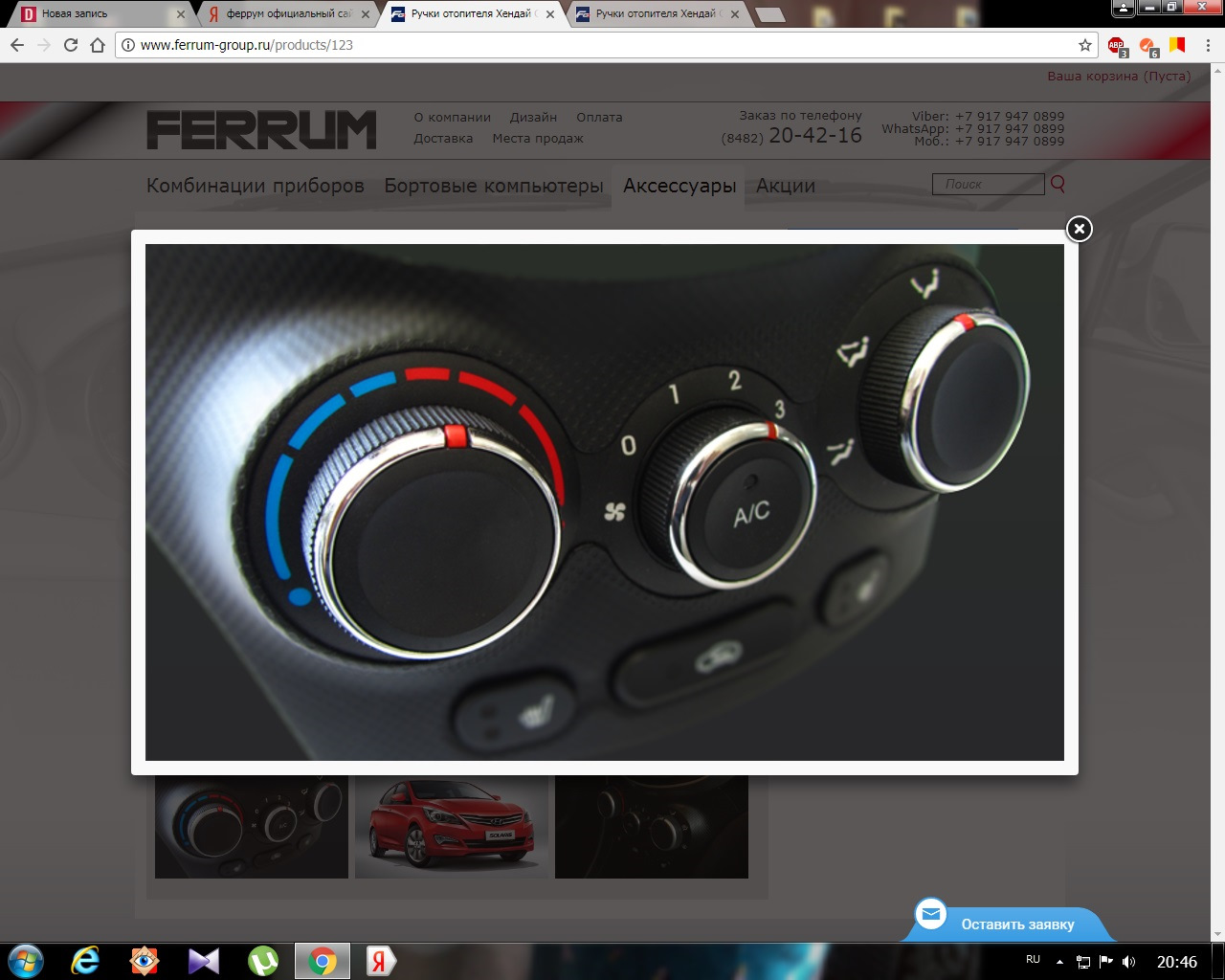
Task: Click the phone number 20-42-16
Action: coord(815,136)
